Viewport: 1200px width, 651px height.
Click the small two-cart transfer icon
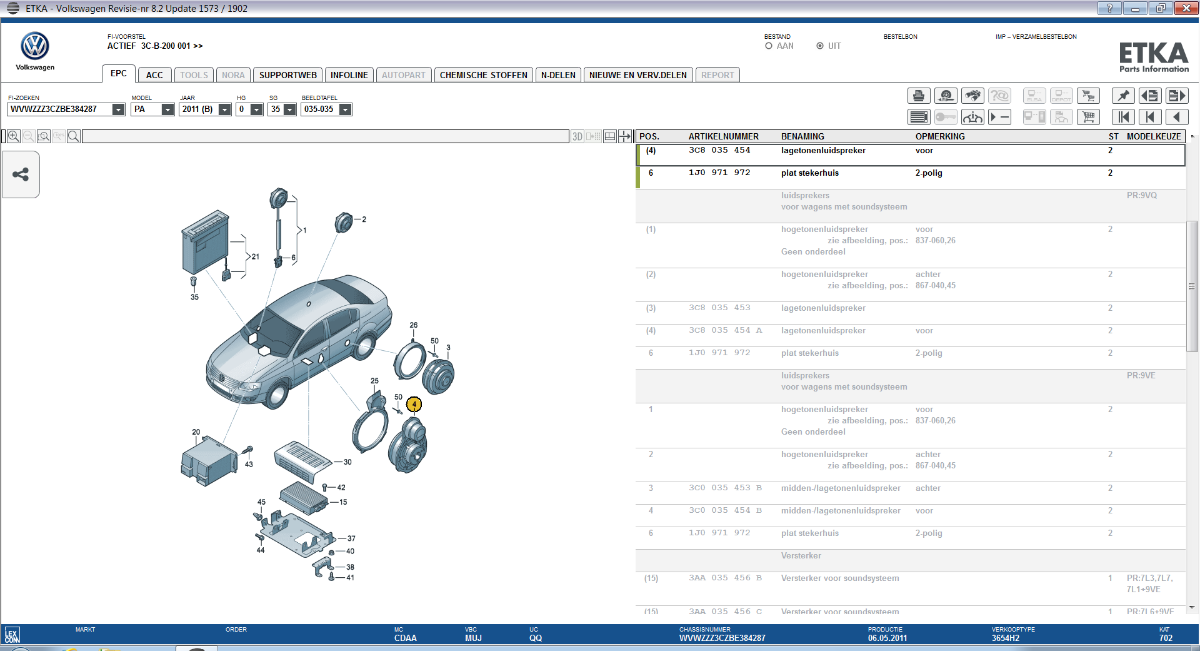1088,96
